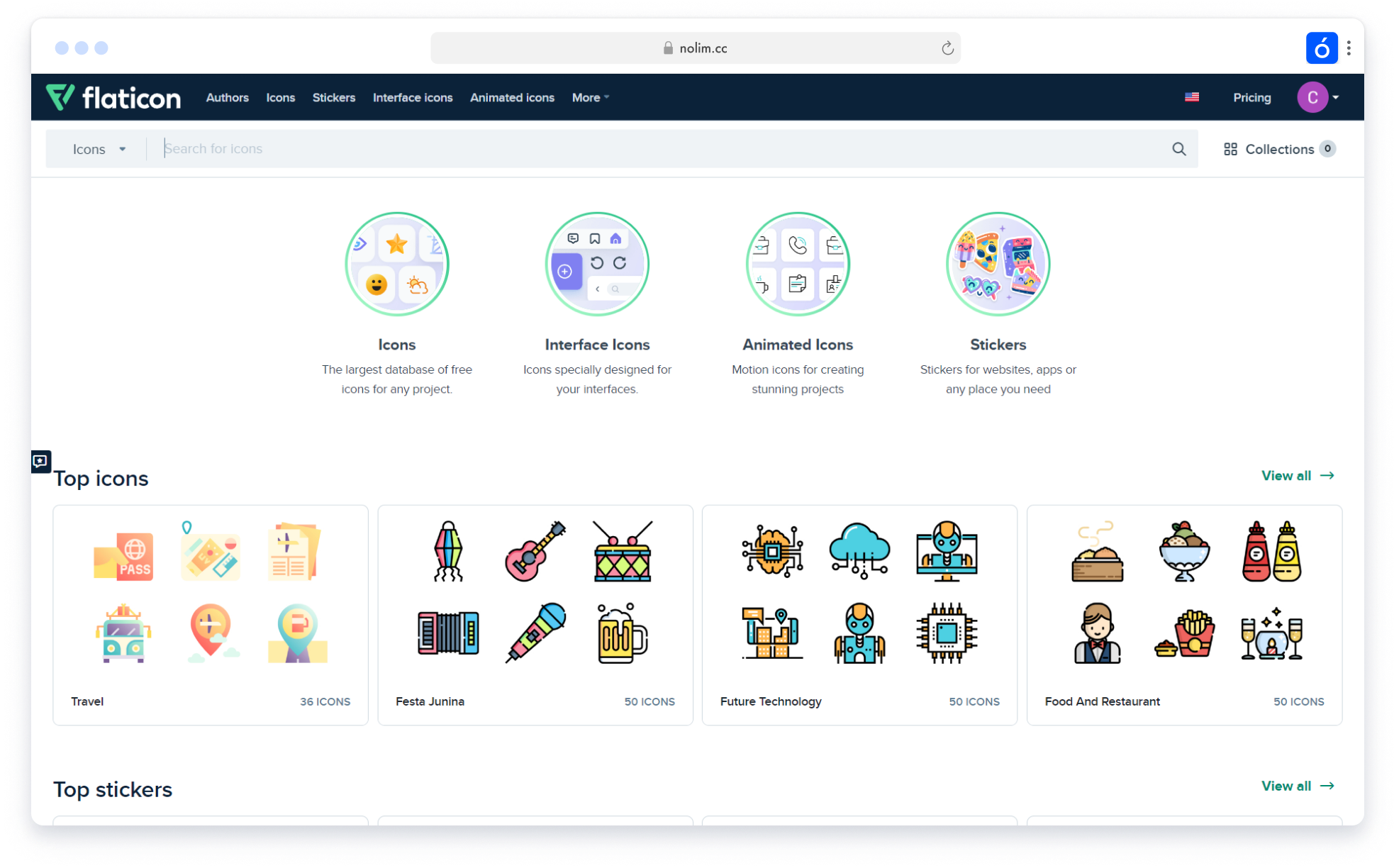Open the Food And Restaurant pack title
The height and width of the screenshot is (868, 1394).
1102,701
